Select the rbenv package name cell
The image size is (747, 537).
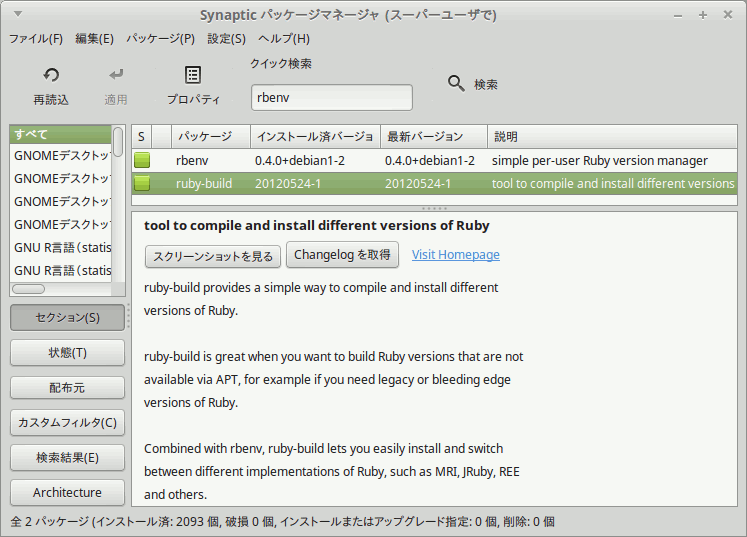point(192,161)
